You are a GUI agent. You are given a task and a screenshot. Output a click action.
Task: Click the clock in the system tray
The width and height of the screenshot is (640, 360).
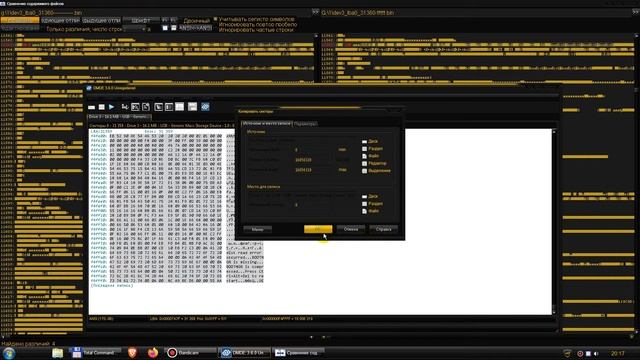point(618,353)
